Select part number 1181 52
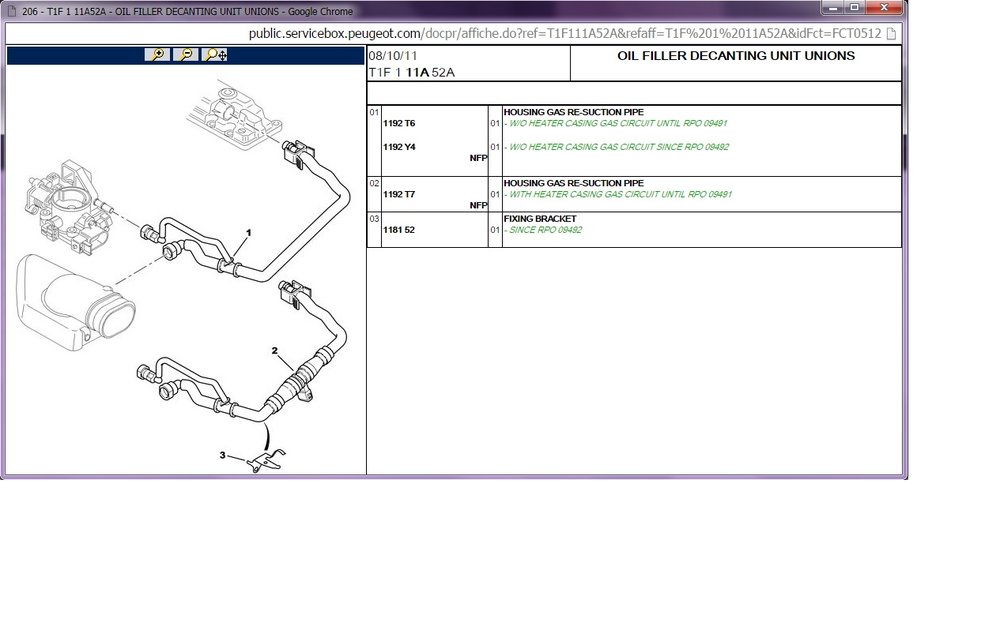 [x=399, y=230]
